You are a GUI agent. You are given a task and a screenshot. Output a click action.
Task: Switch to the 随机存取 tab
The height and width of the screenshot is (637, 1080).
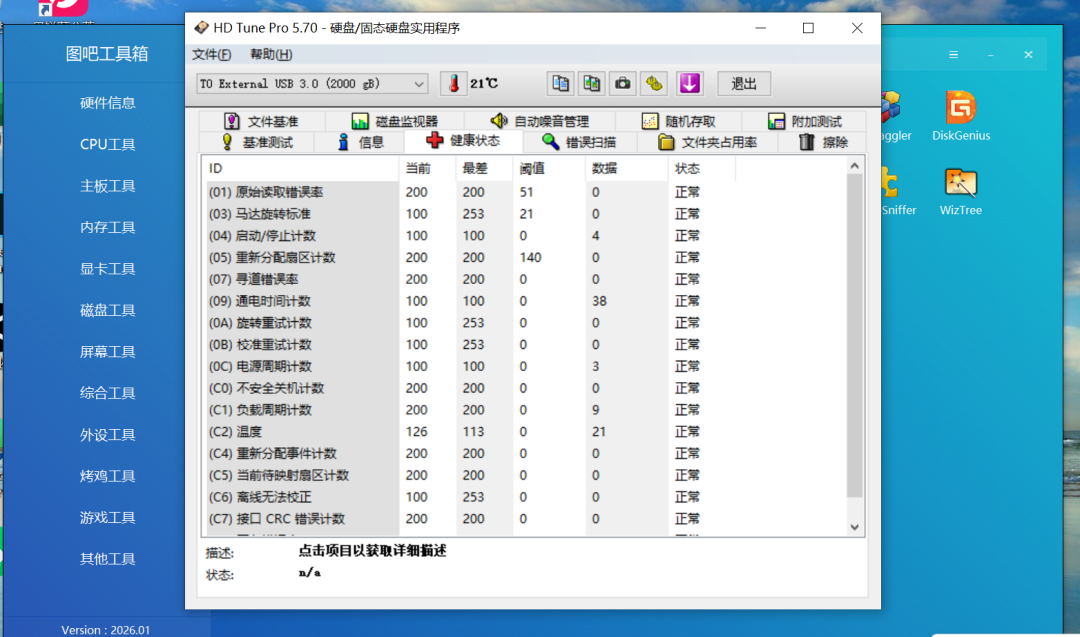(x=678, y=121)
